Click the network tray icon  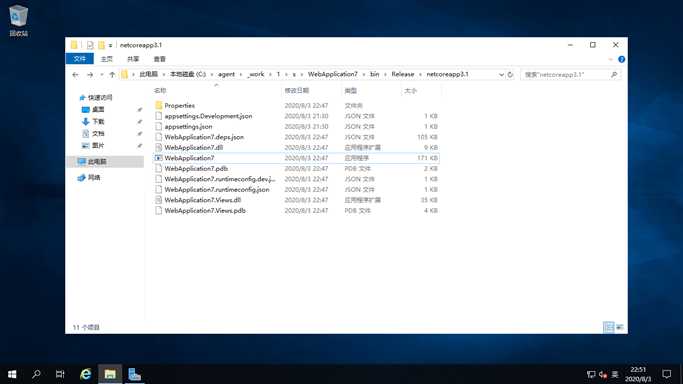click(591, 374)
